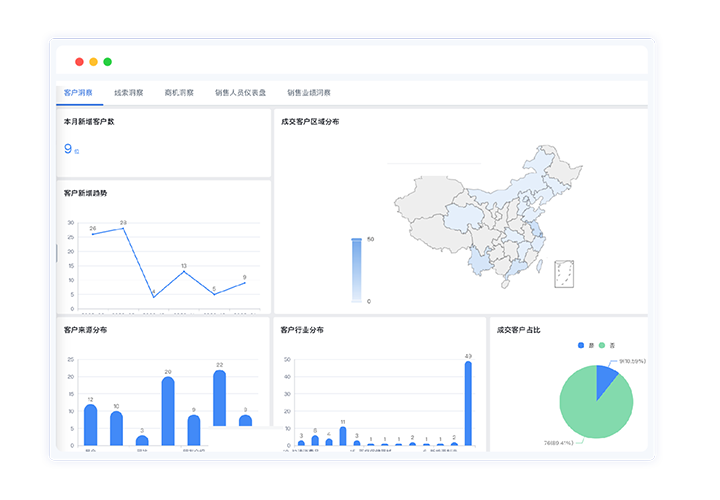Click the line chart peak point labeled 28
This screenshot has height=500, width=720.
click(x=123, y=229)
